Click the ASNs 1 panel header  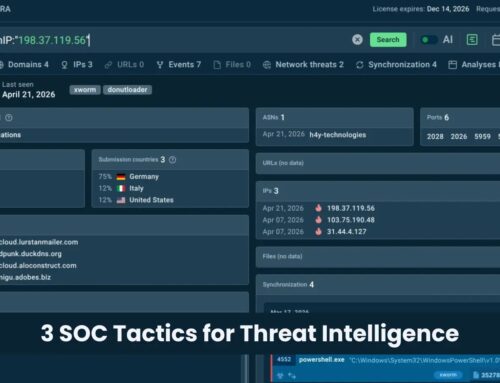[x=334, y=117]
